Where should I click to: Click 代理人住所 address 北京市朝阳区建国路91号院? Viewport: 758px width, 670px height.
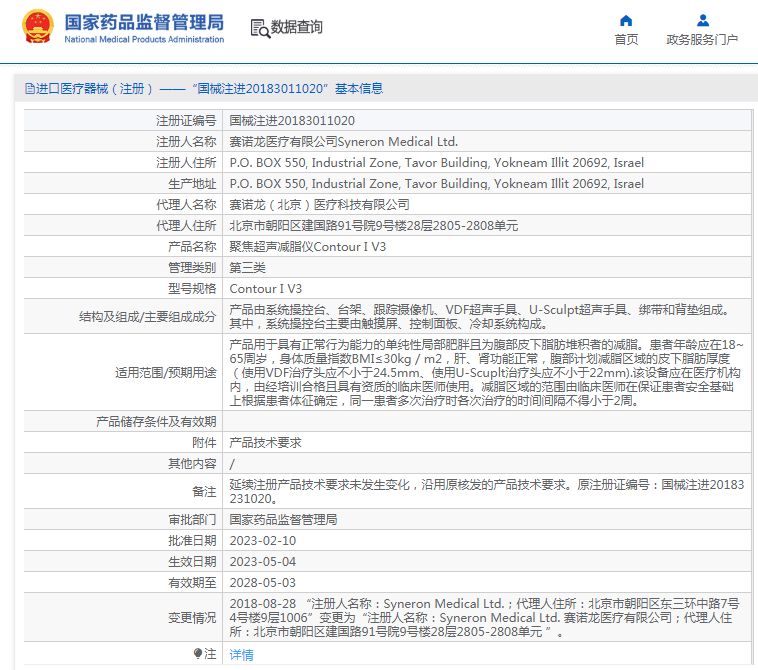coord(374,226)
